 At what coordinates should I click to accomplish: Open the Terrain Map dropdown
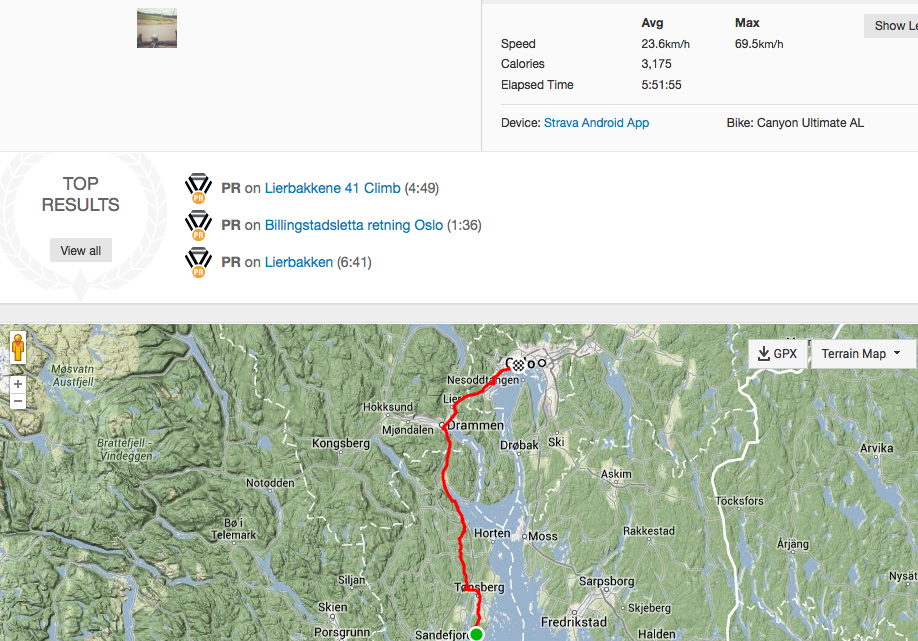coord(861,353)
